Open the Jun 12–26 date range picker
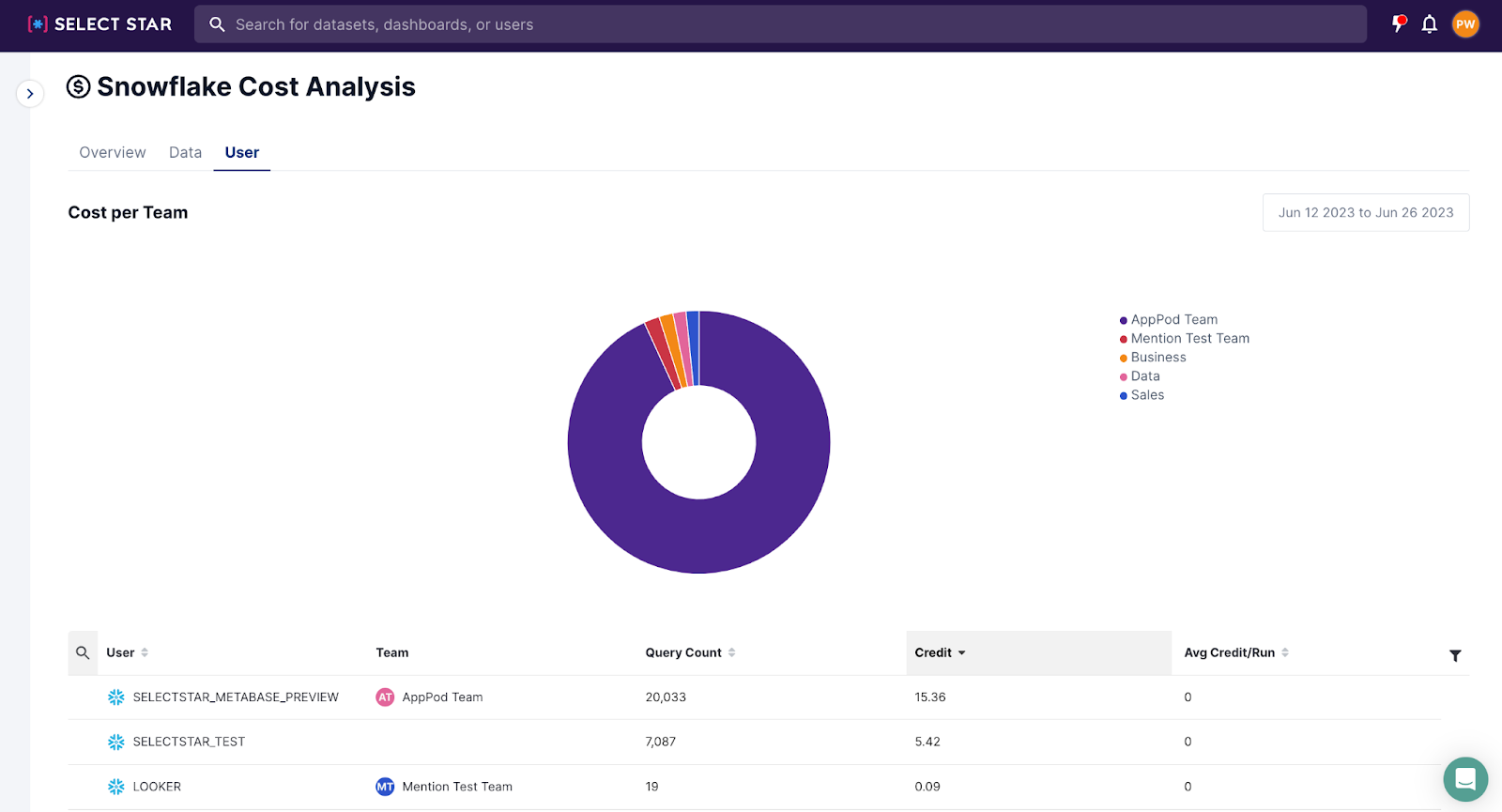The width and height of the screenshot is (1502, 812). (1365, 212)
